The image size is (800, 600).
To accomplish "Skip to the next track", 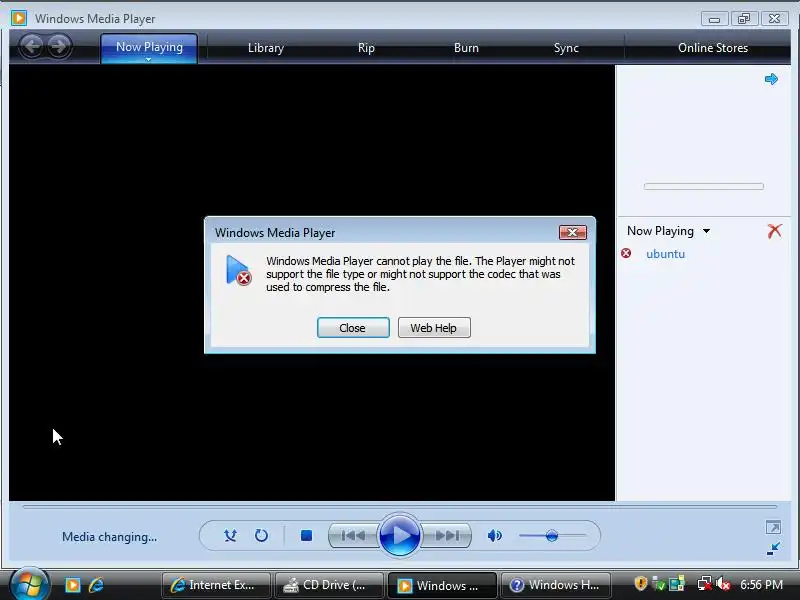I will 447,535.
